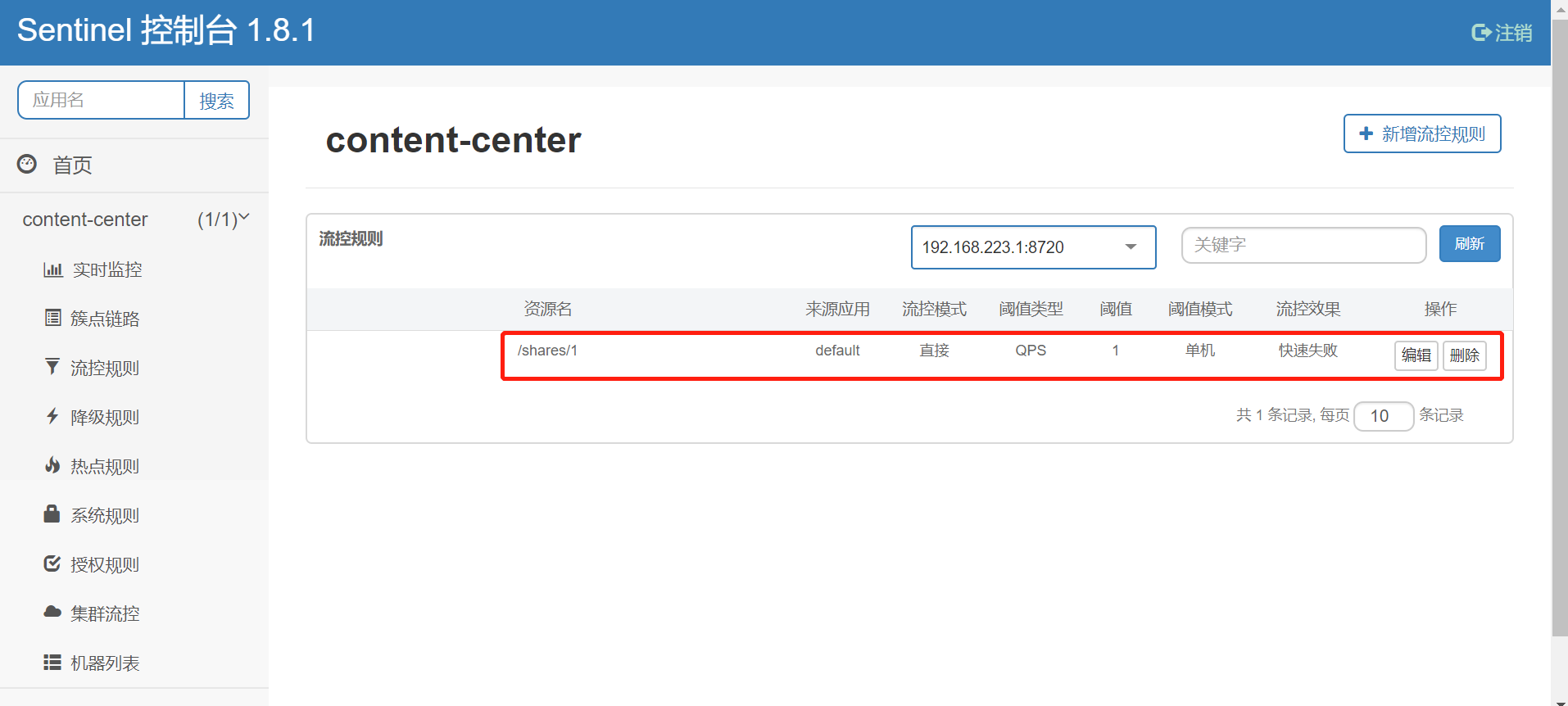Click the 流控模式 column header
This screenshot has width=1568, height=706.
pyautogui.click(x=934, y=309)
